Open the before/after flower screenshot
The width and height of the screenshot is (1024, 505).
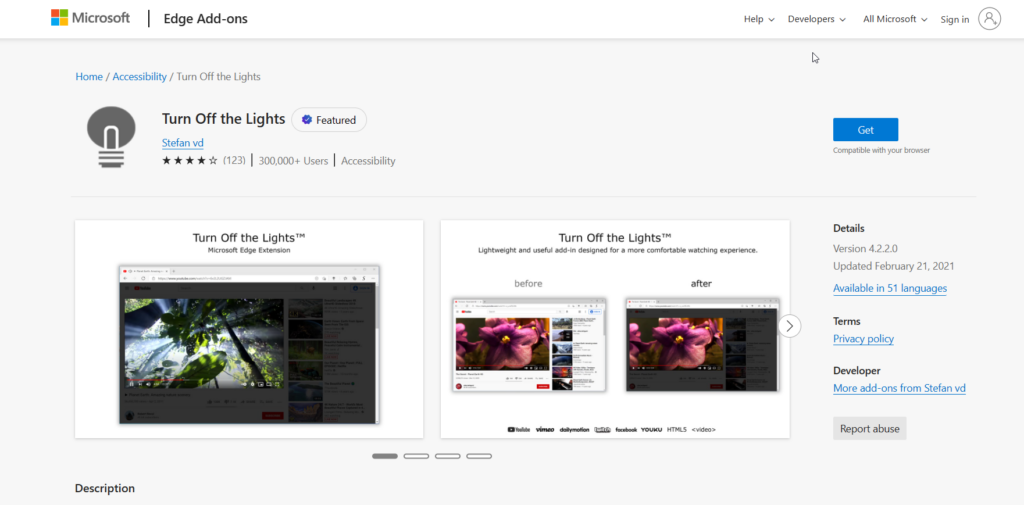pyautogui.click(x=615, y=329)
